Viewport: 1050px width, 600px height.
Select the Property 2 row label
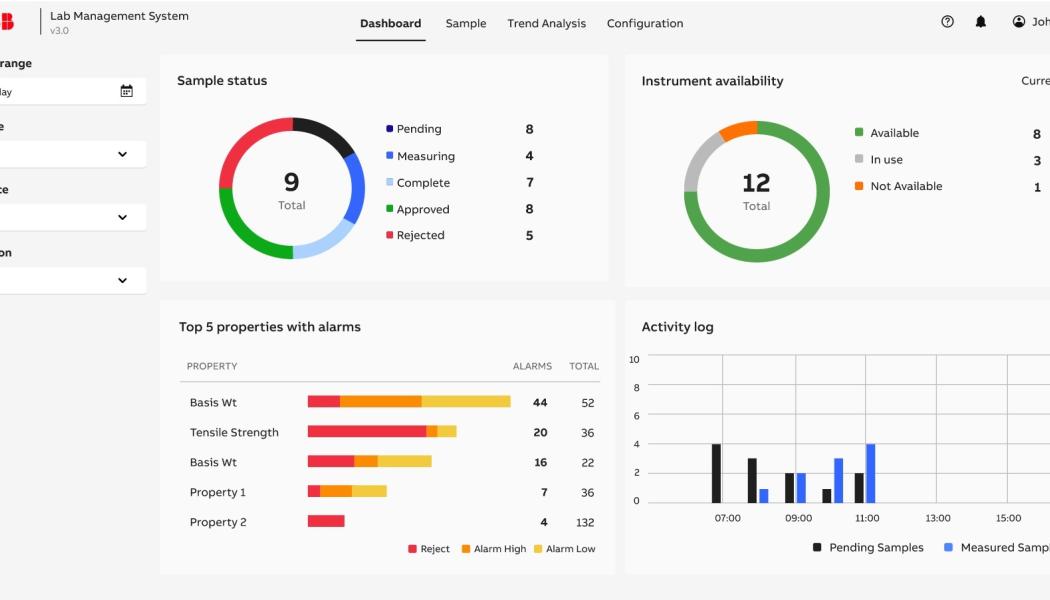(x=218, y=522)
